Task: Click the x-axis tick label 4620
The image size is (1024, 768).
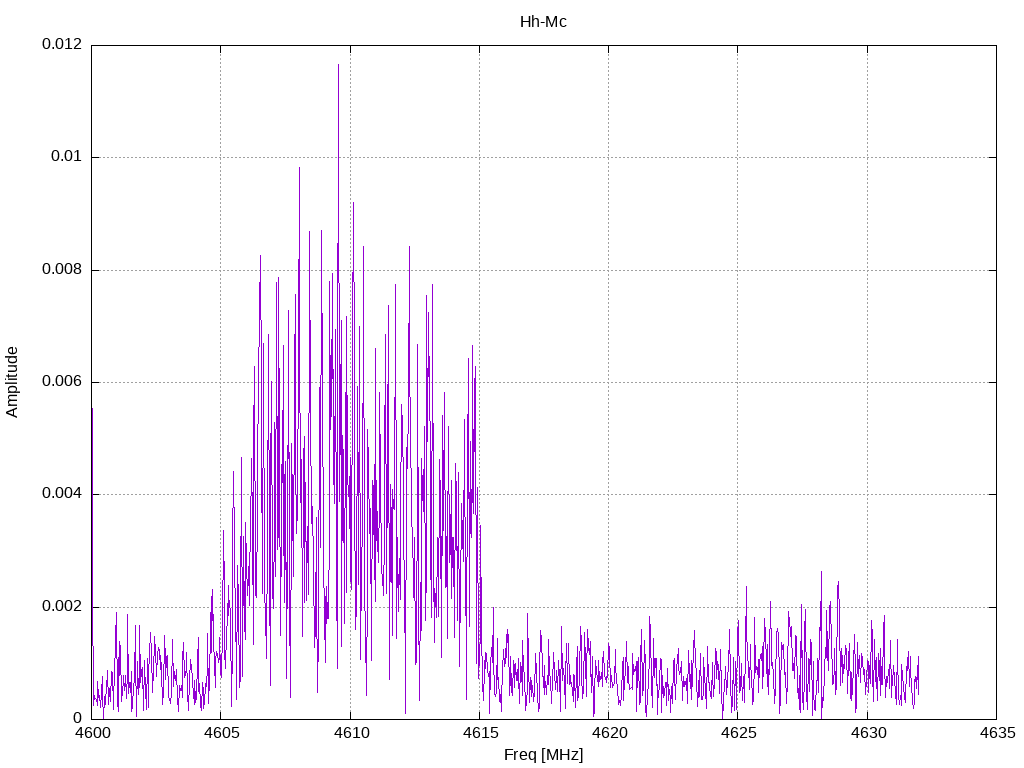Action: [609, 733]
